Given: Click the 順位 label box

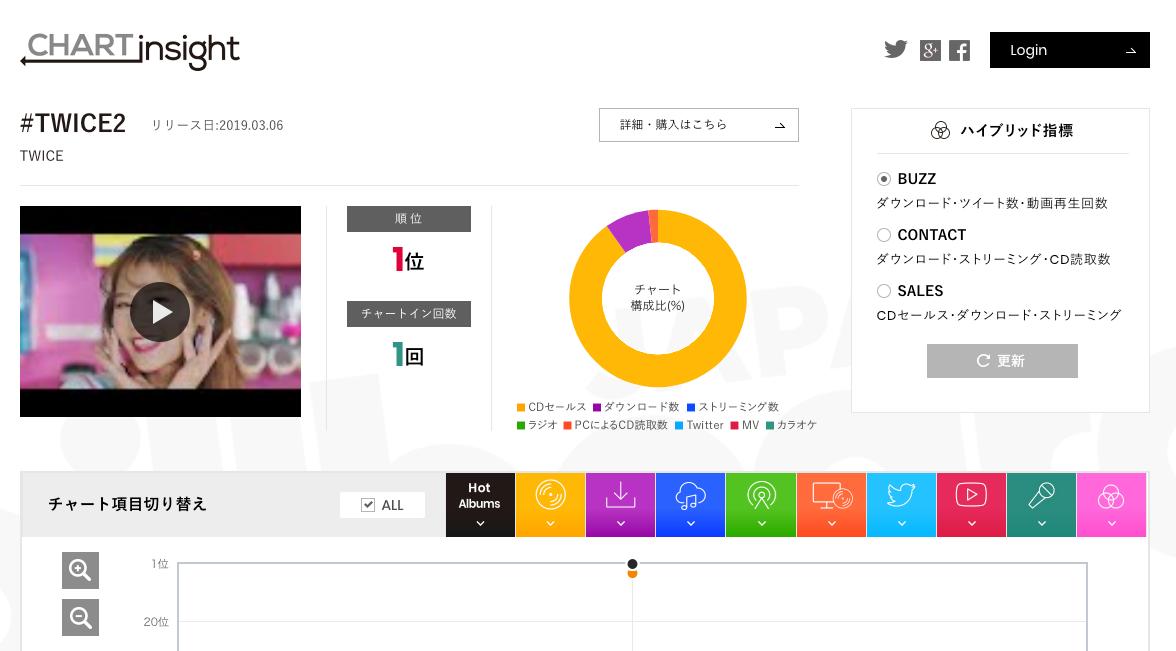Looking at the screenshot, I should tap(409, 219).
